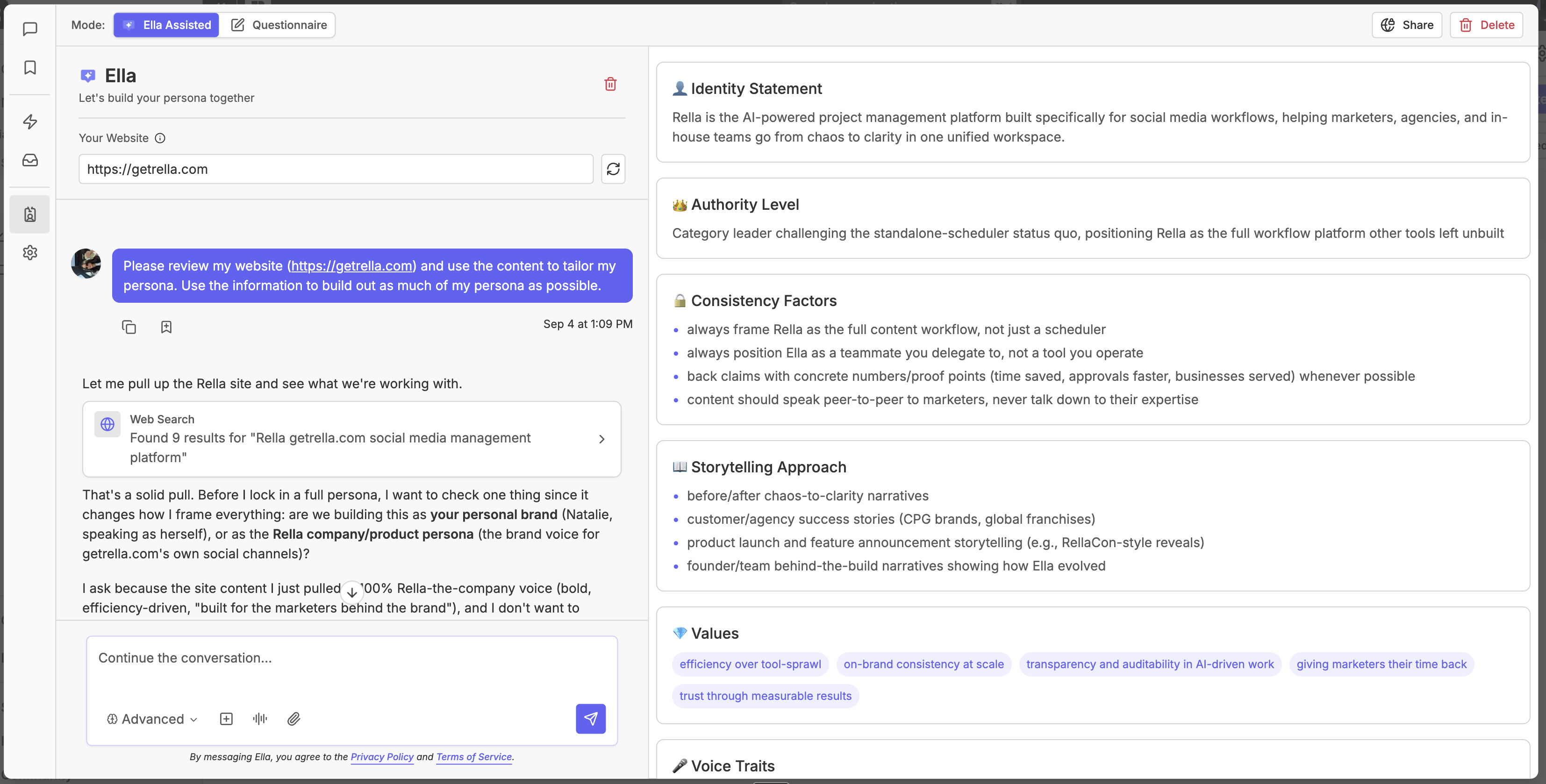Open the settings gear in the sidebar
This screenshot has width=1546, height=784.
pyautogui.click(x=30, y=253)
